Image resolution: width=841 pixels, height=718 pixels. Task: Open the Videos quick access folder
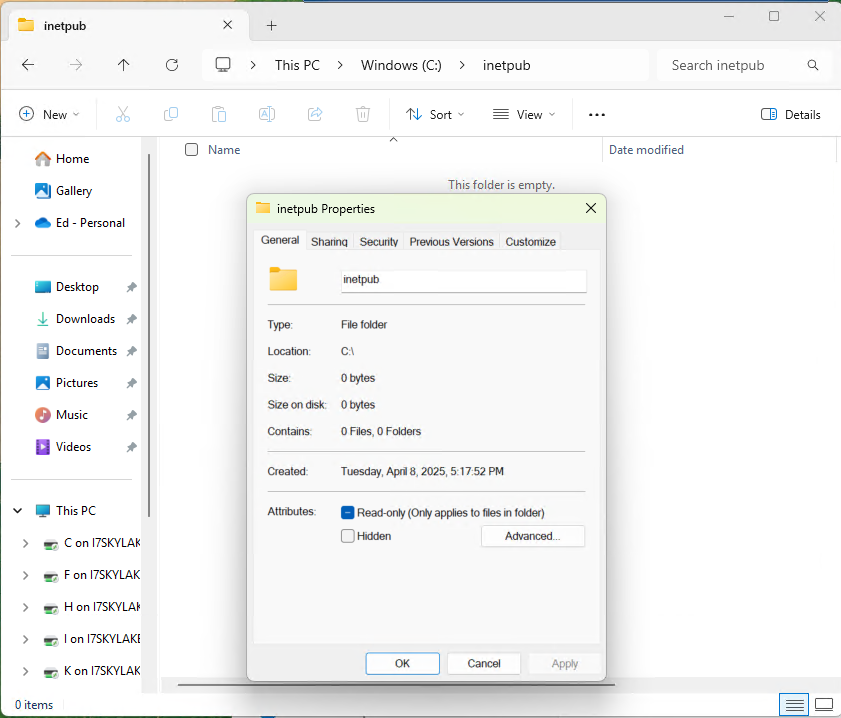tap(63, 447)
